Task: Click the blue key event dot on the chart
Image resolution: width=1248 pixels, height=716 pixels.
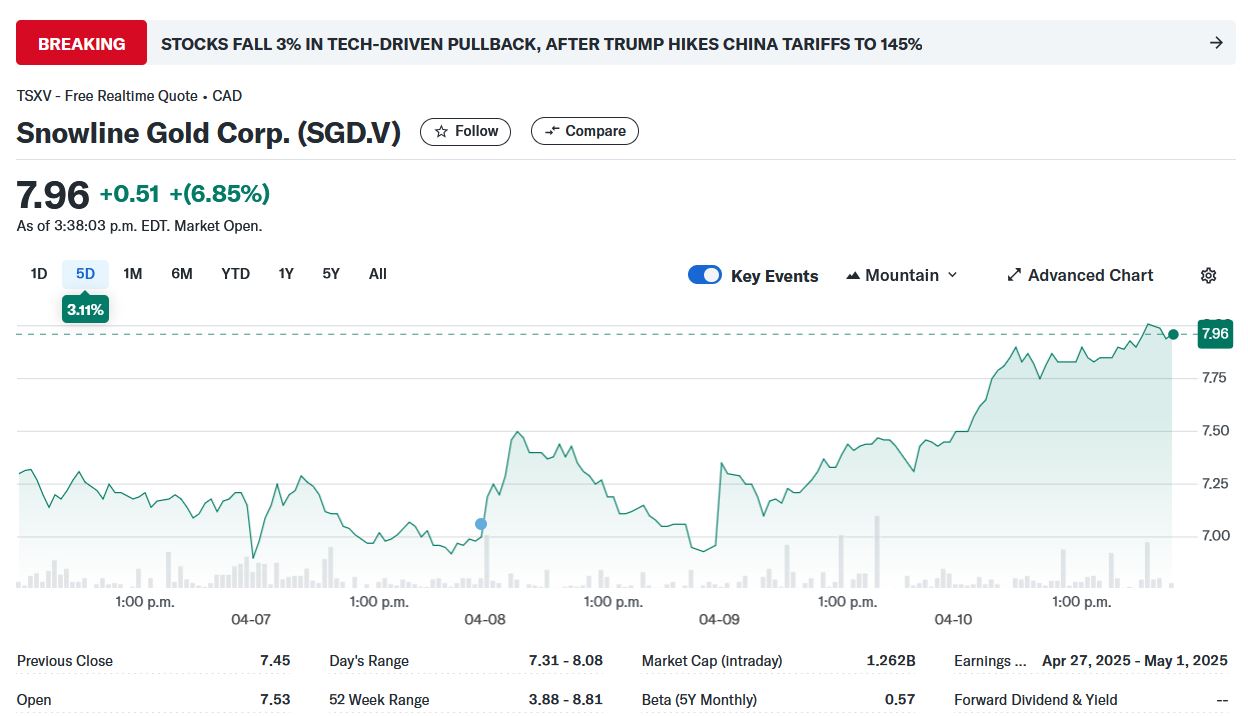Action: click(481, 524)
